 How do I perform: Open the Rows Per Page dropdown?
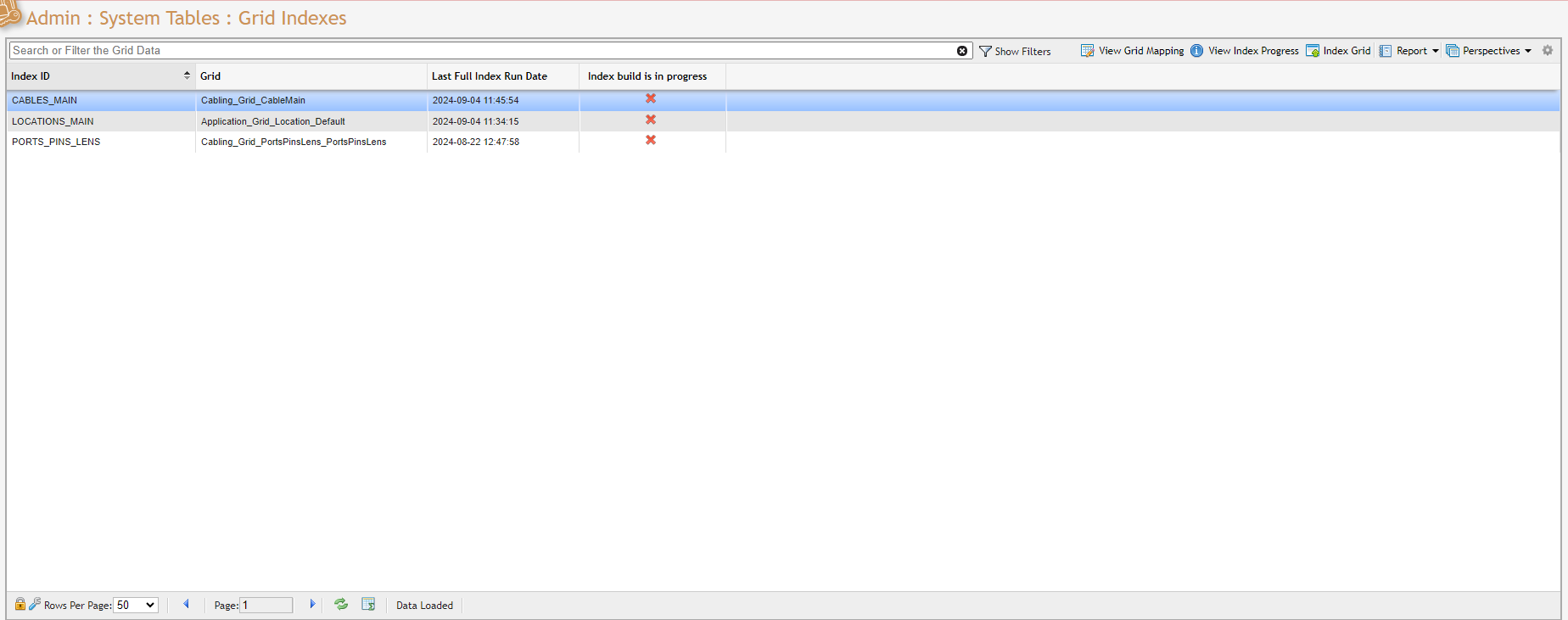[x=136, y=605]
